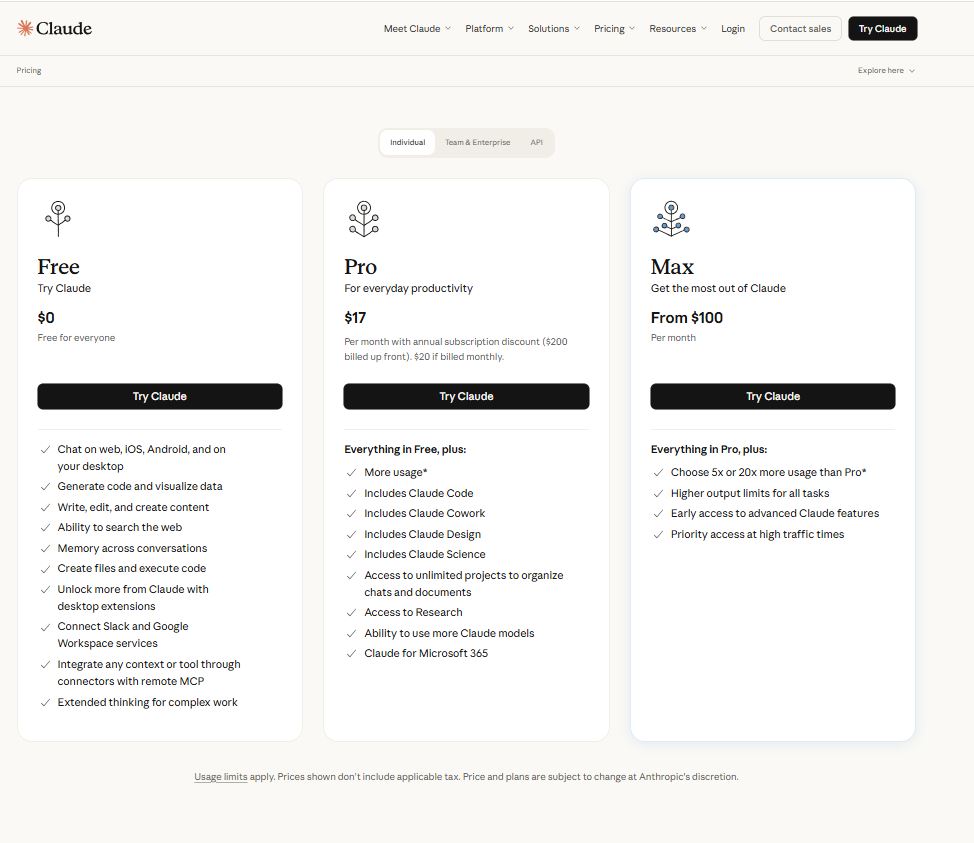Click 'Connect Slack and Google Workspace services' text
This screenshot has width=974, height=843.
[123, 636]
